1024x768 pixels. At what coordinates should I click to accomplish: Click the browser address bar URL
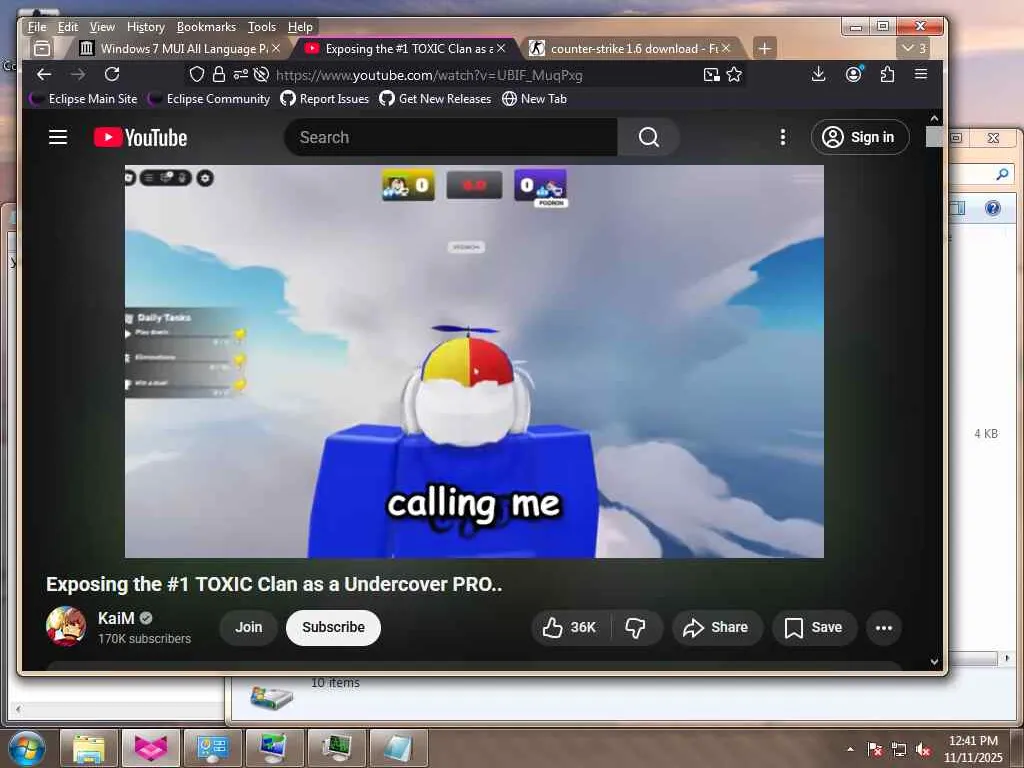(x=429, y=75)
